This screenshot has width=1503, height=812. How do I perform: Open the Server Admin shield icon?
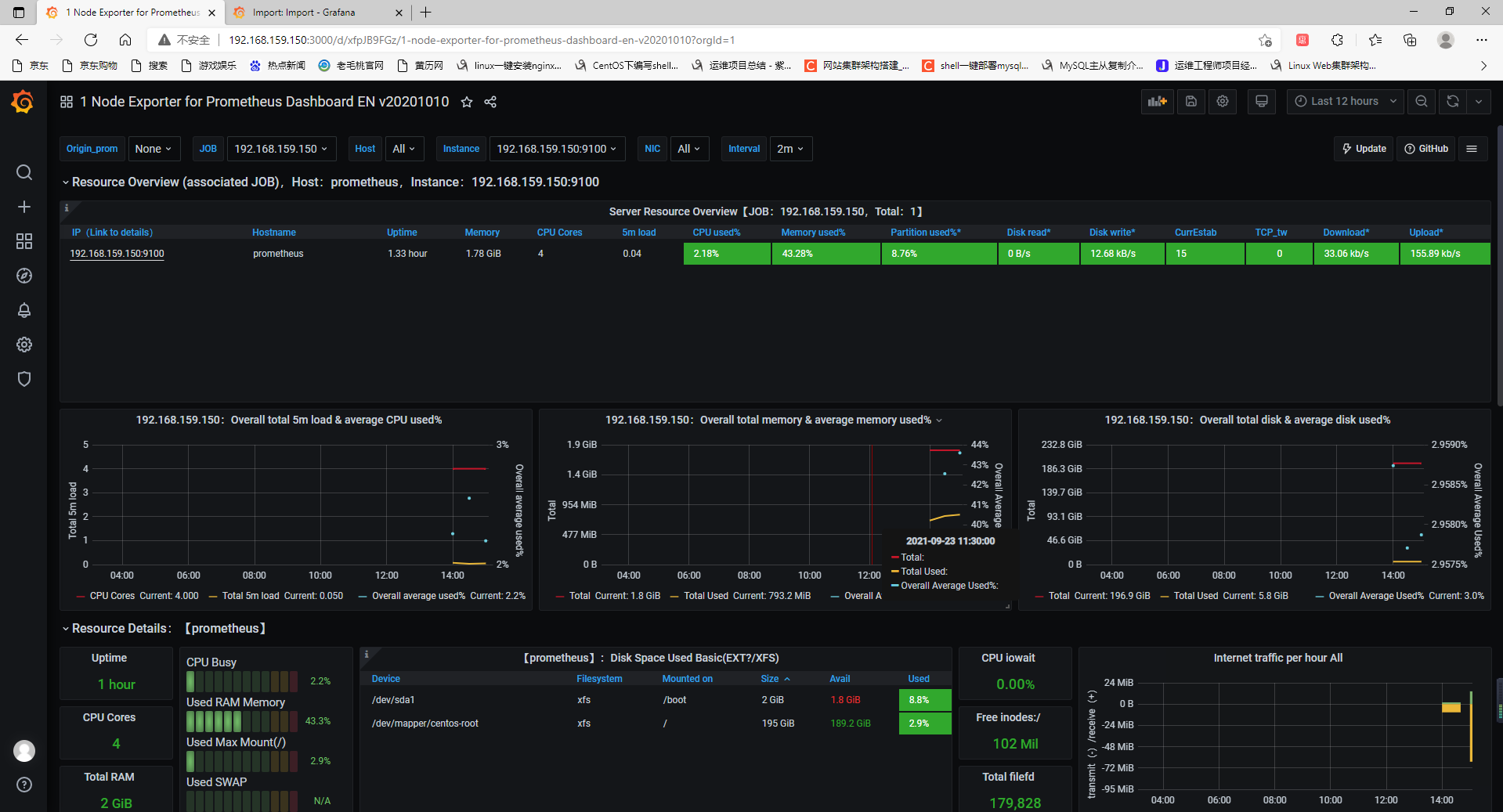click(x=24, y=379)
